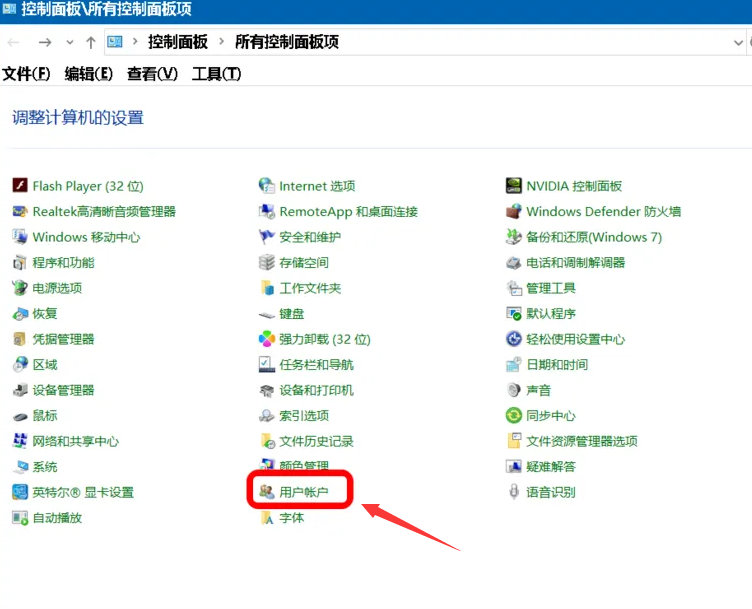Open the 存储空间 icon
752x609 pixels.
tap(267, 262)
